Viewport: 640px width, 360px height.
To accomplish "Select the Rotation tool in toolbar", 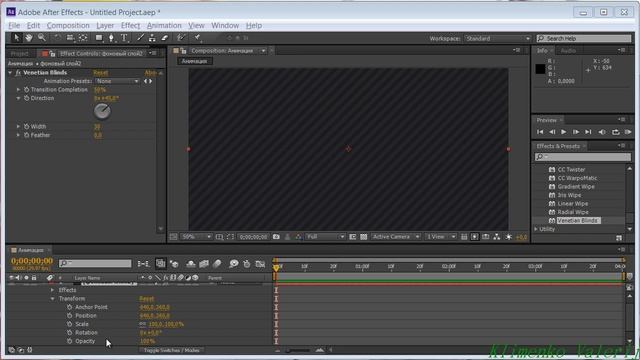I will click(x=58, y=38).
